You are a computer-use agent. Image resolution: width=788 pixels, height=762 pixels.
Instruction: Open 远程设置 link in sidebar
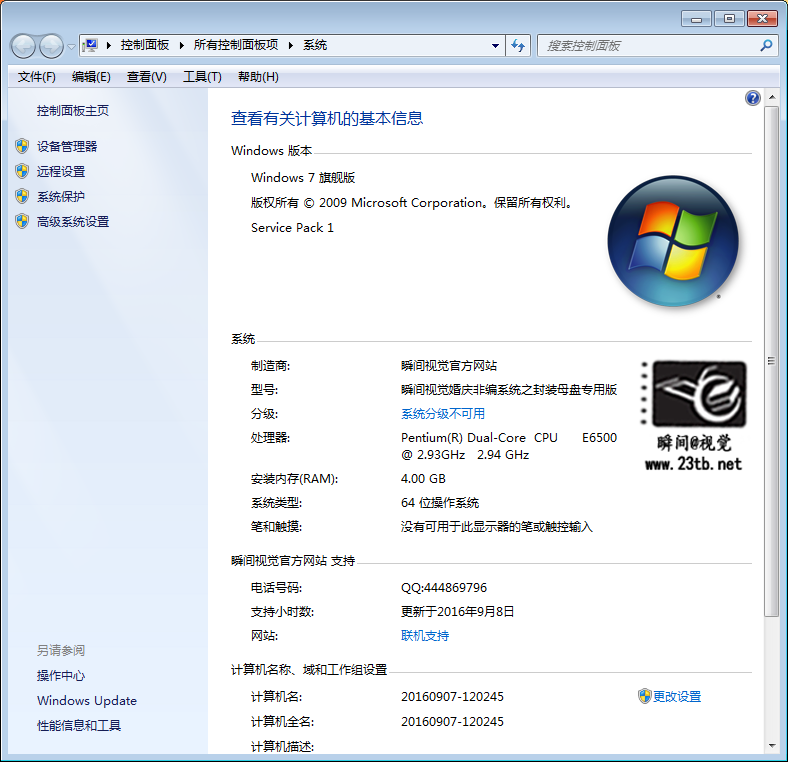pyautogui.click(x=61, y=171)
